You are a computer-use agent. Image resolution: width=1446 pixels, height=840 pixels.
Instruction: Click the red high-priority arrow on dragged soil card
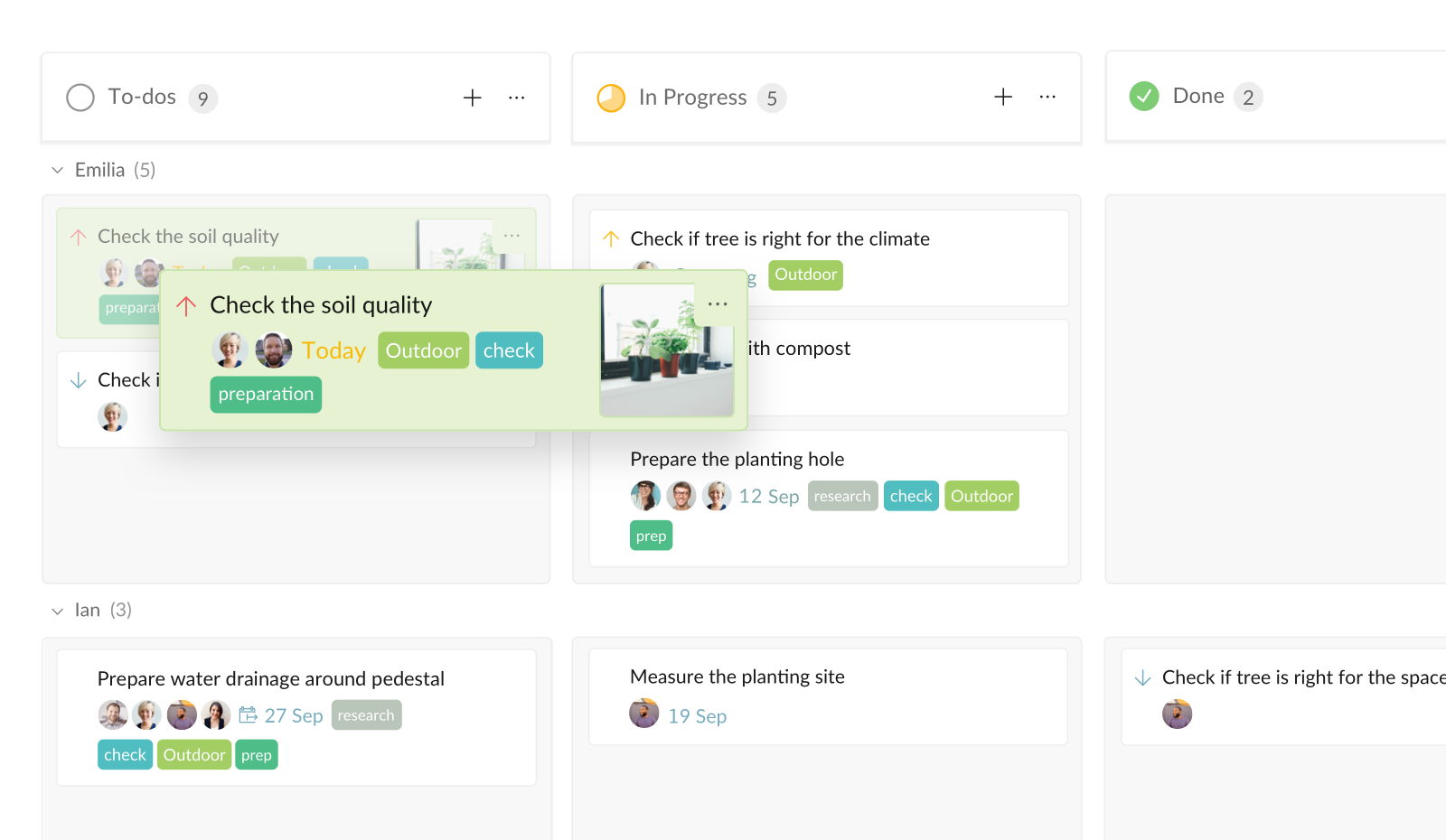pyautogui.click(x=186, y=306)
